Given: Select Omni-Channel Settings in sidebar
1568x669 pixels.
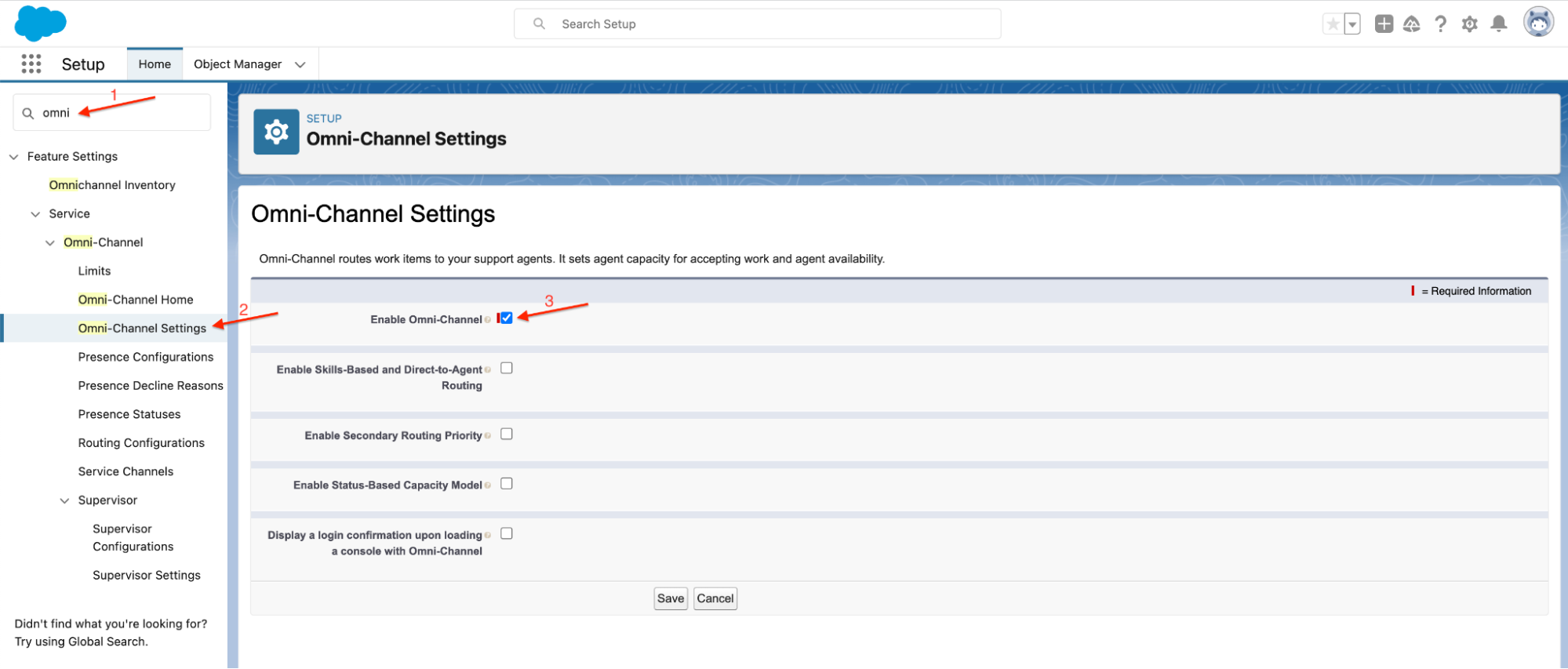Looking at the screenshot, I should (142, 329).
